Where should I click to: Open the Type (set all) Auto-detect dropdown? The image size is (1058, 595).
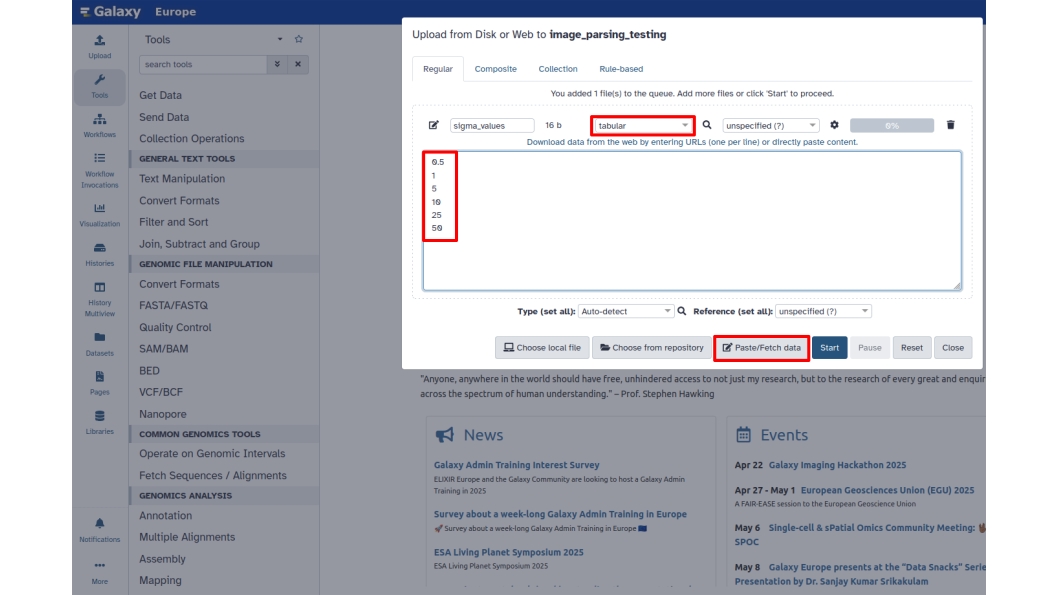pyautogui.click(x=625, y=311)
